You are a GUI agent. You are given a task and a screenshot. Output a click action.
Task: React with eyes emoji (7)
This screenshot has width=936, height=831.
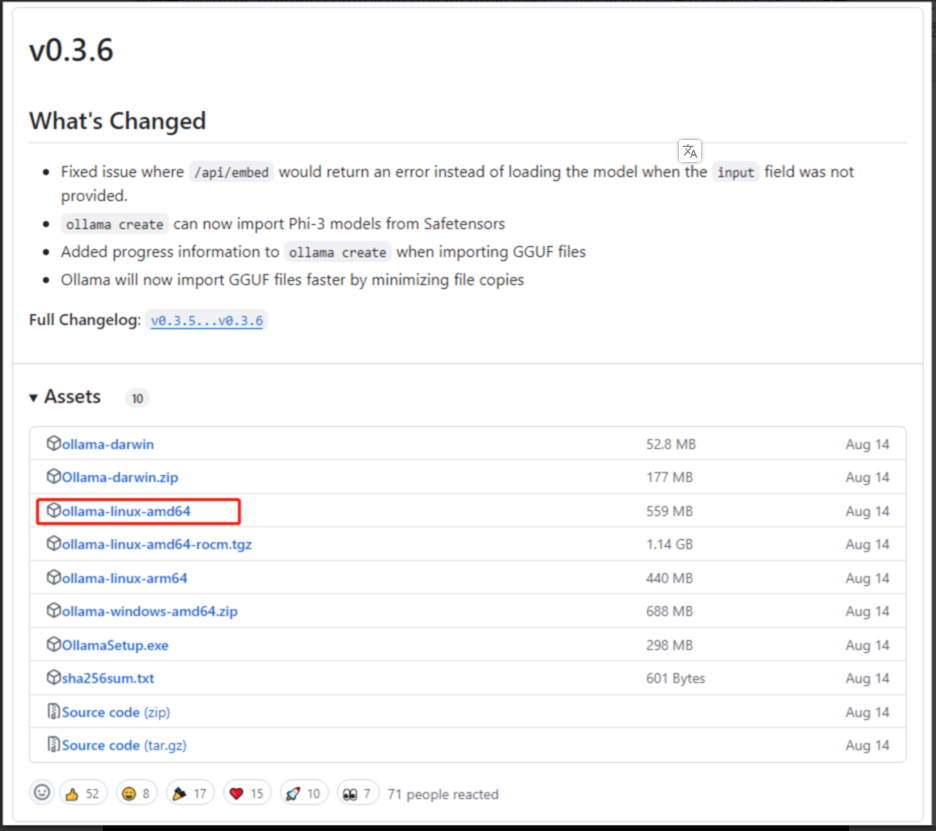(358, 793)
